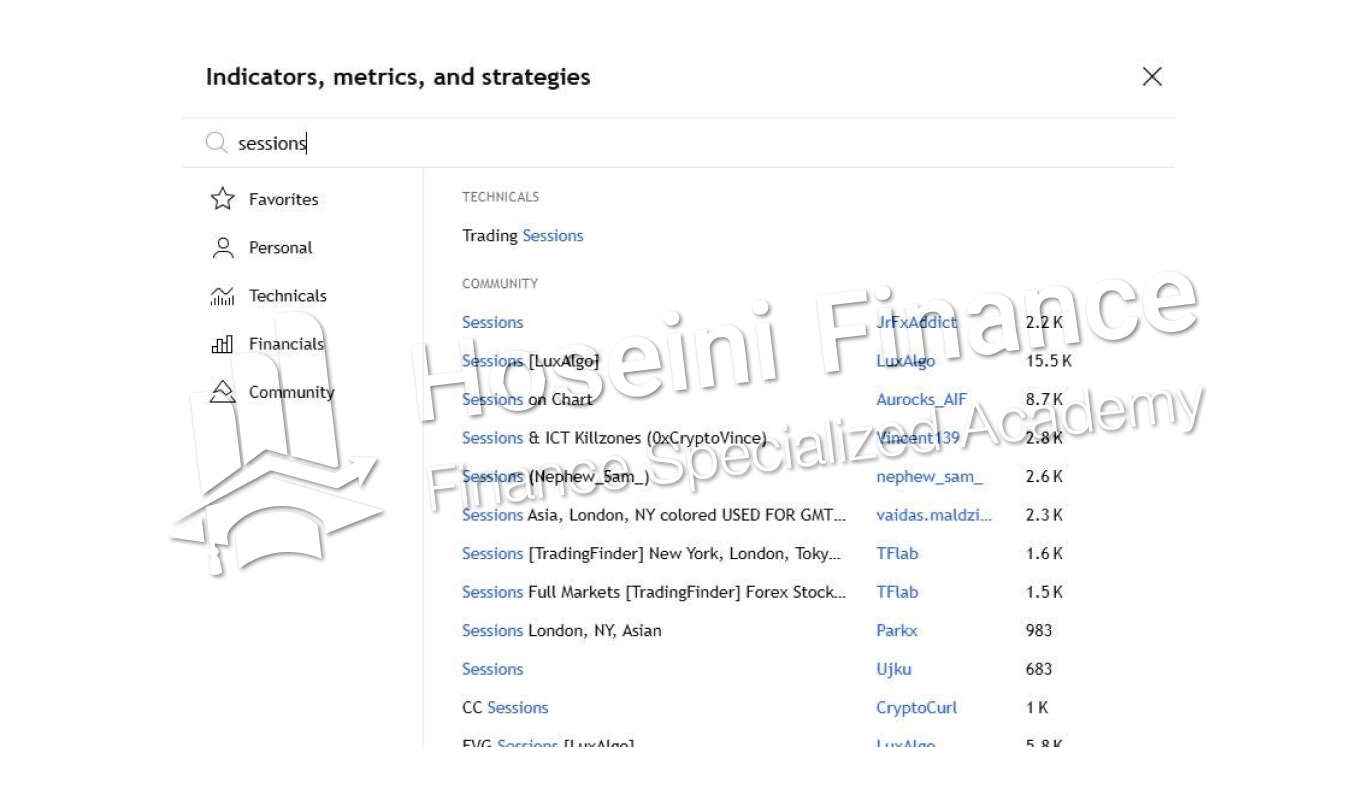Focus the search field containing 'sessions'
This screenshot has height=785, width=1357.
(x=600, y=143)
